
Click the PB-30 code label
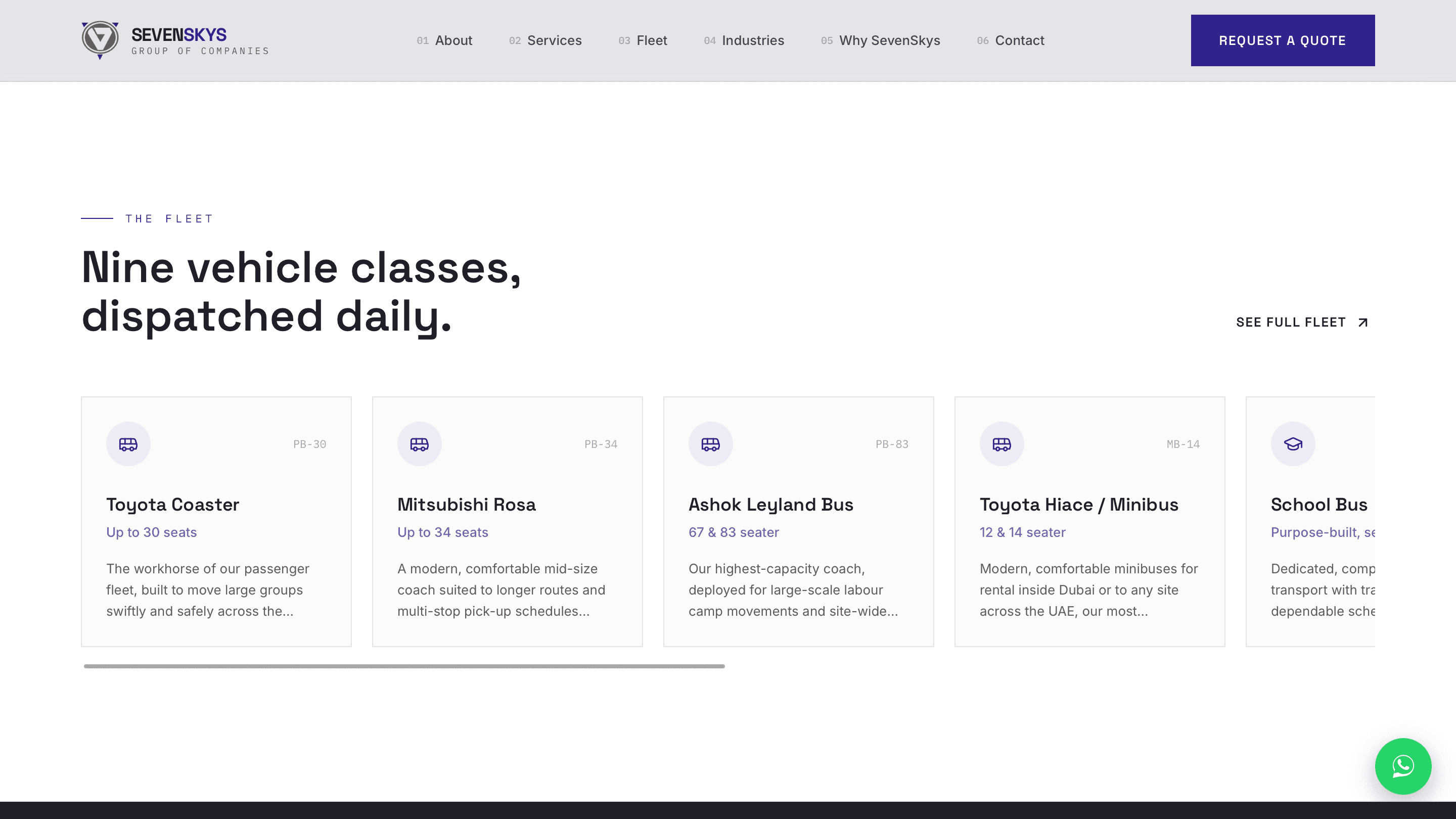309,444
